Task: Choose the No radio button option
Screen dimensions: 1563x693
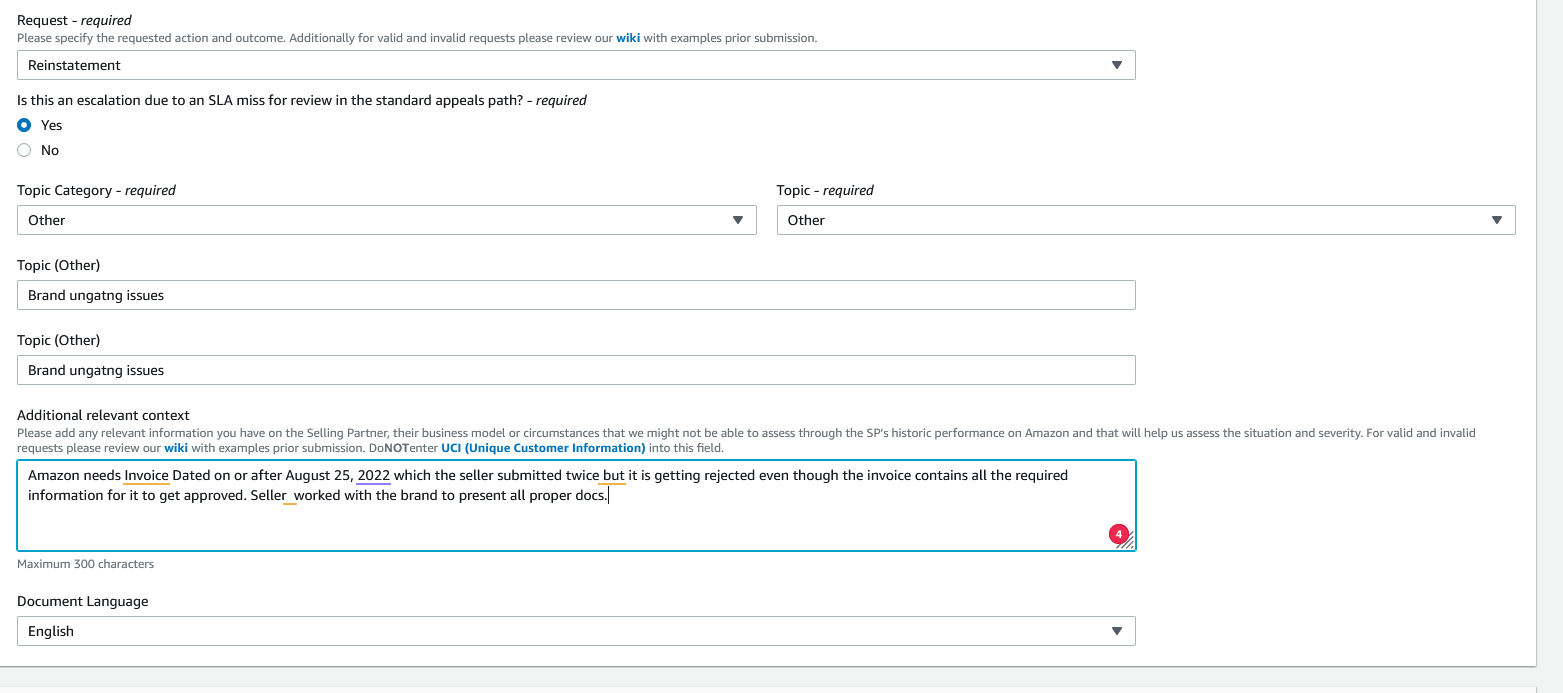Action: click(x=25, y=150)
